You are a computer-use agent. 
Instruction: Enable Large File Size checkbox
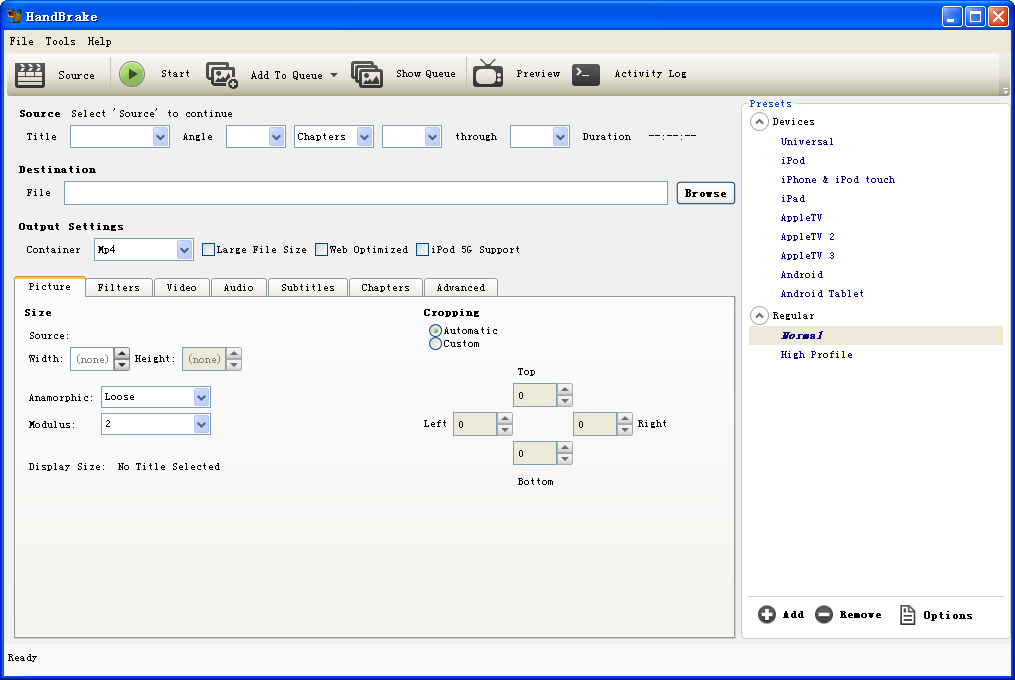click(208, 249)
